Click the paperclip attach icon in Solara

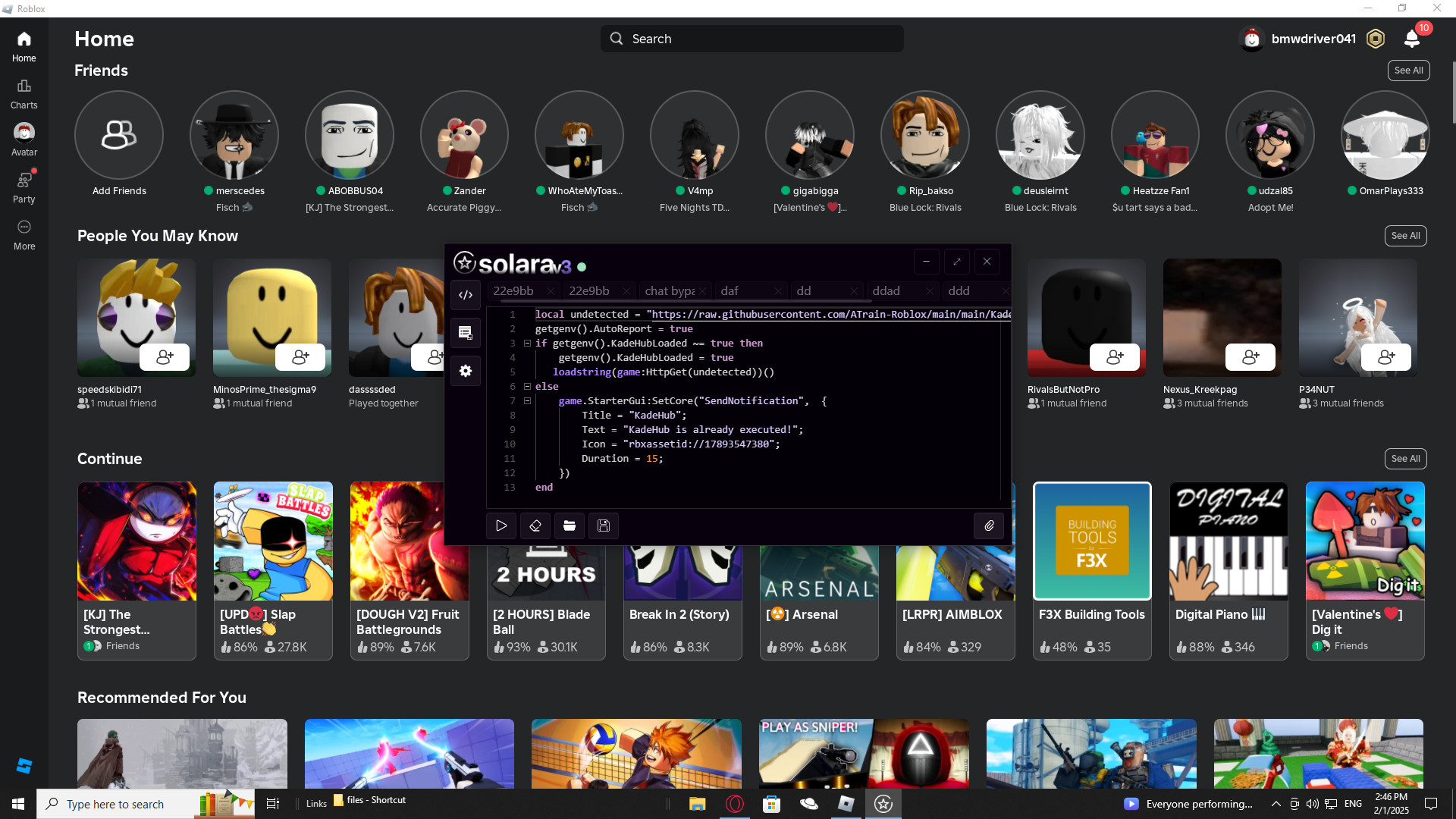pos(989,526)
